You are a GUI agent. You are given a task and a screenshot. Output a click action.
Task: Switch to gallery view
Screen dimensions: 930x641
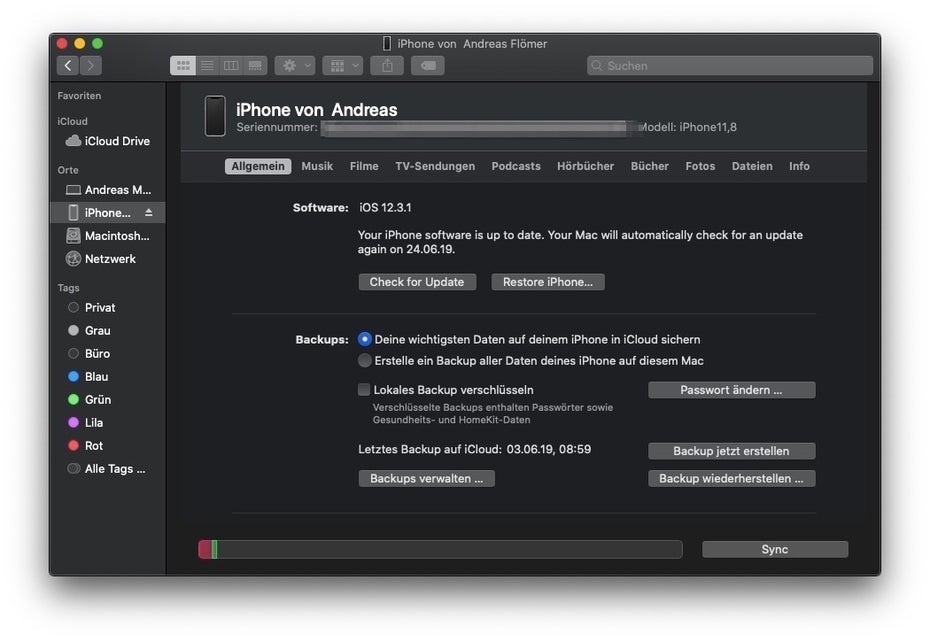(x=255, y=65)
